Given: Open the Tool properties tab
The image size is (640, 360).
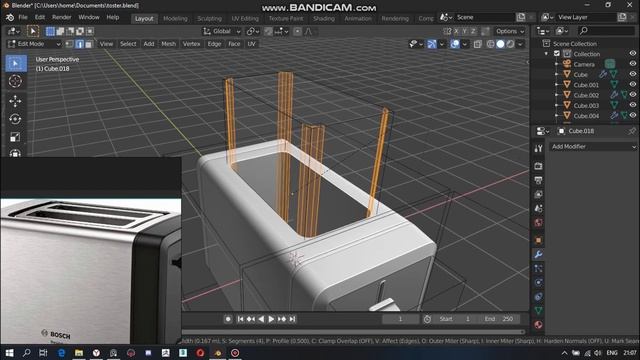Looking at the screenshot, I should tap(538, 149).
